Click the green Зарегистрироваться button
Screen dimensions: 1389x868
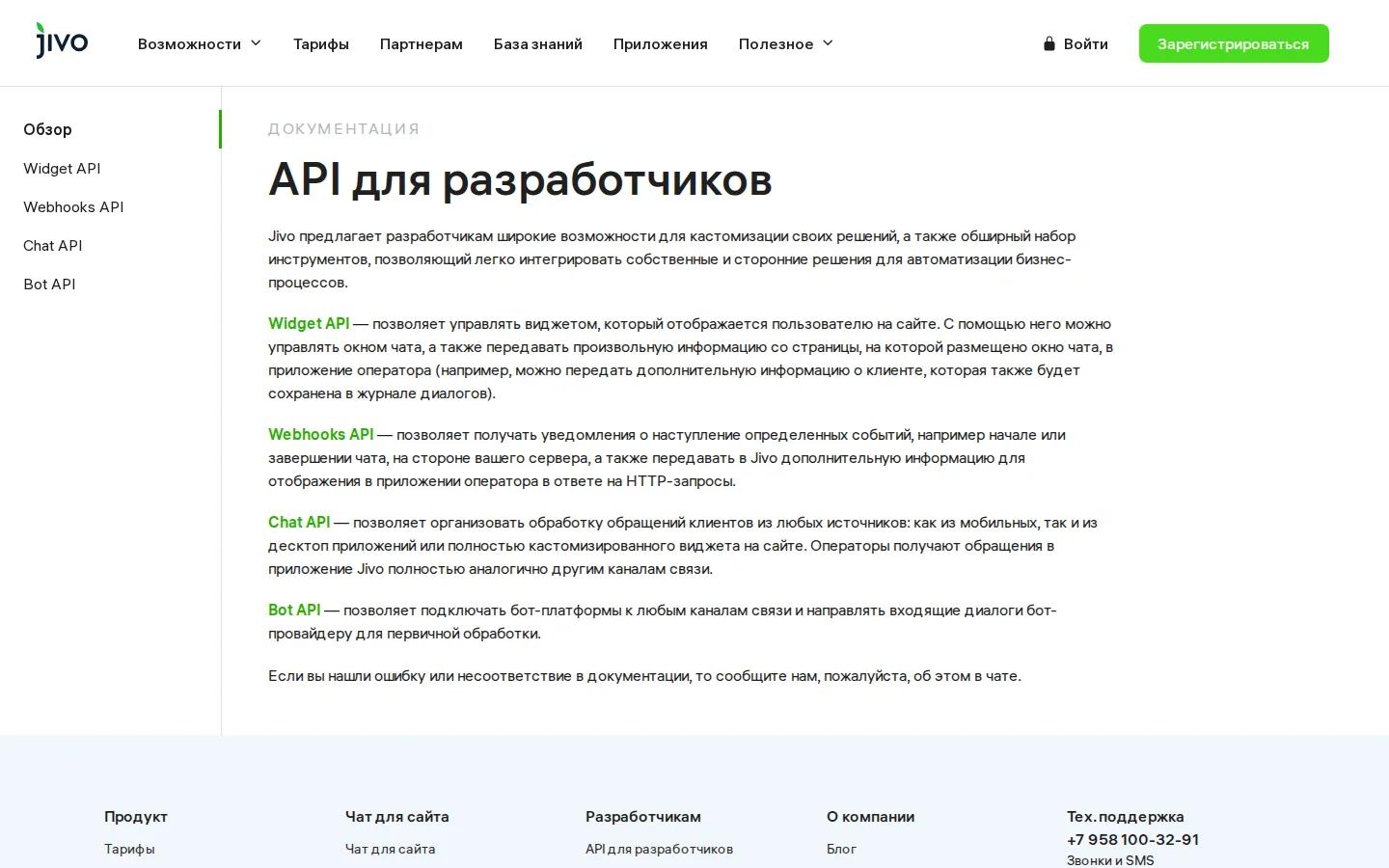point(1234,43)
